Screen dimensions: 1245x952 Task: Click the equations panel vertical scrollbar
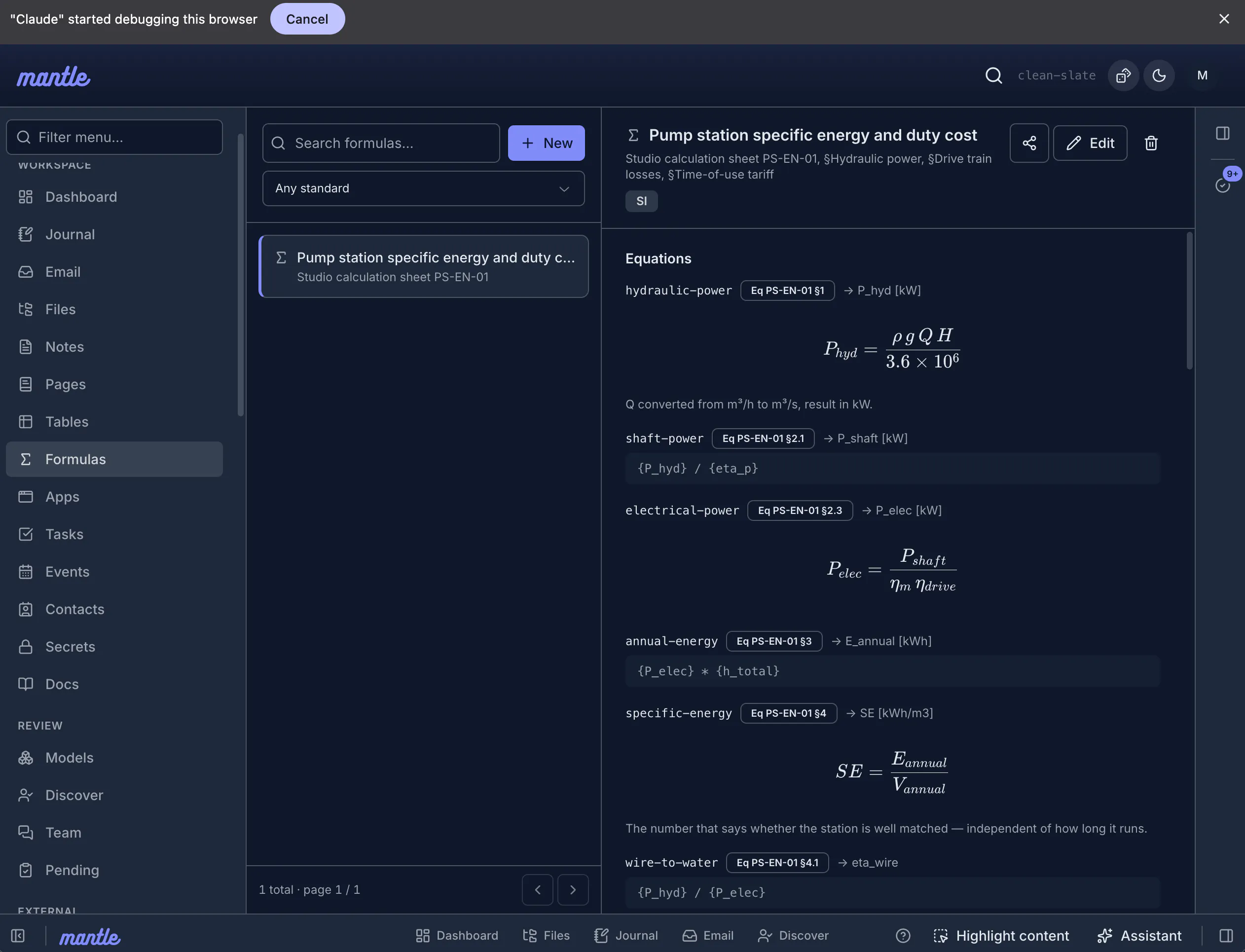(x=1189, y=300)
